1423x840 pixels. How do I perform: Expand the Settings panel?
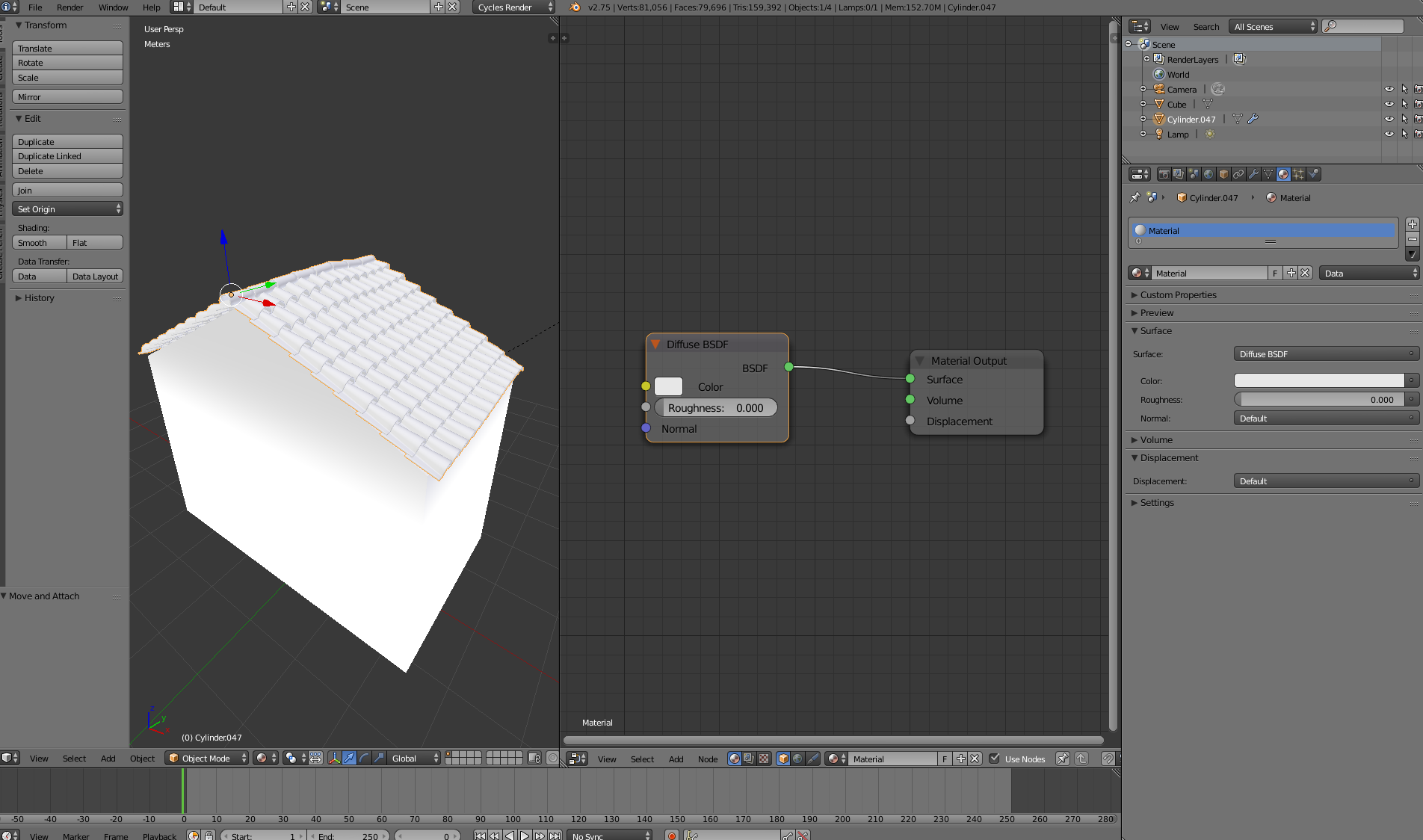1157,503
